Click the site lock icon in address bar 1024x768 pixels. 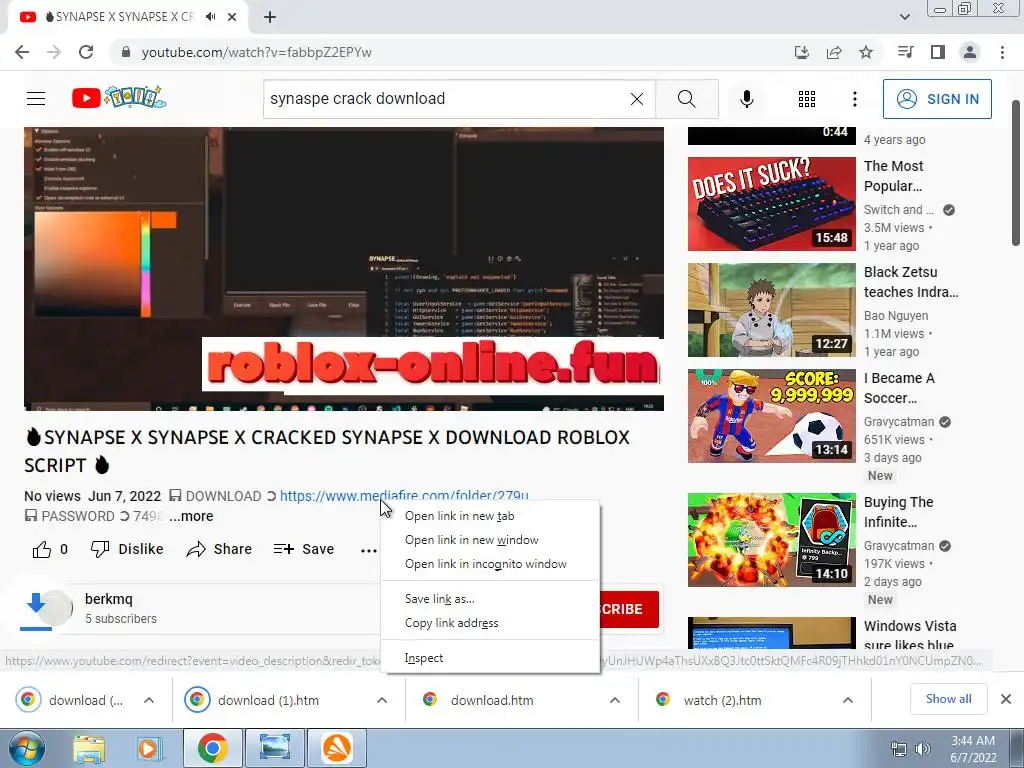(126, 52)
